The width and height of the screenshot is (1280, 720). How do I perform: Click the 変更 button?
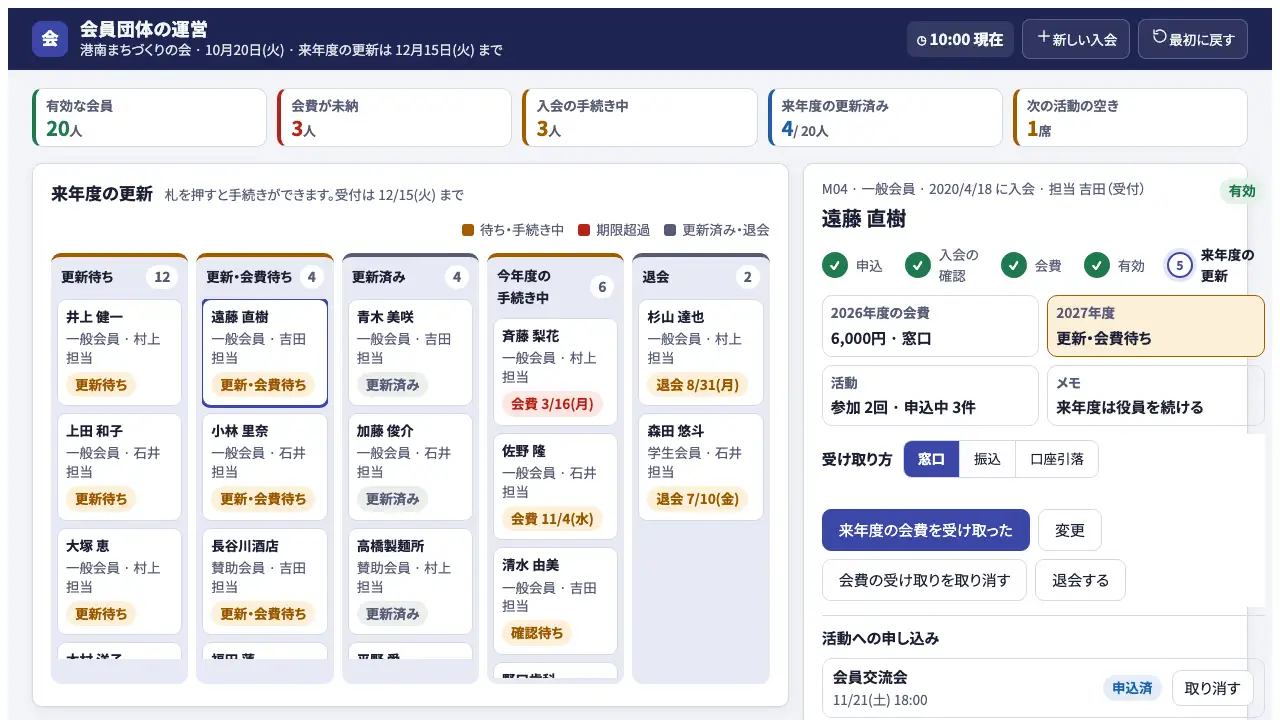(x=1070, y=530)
